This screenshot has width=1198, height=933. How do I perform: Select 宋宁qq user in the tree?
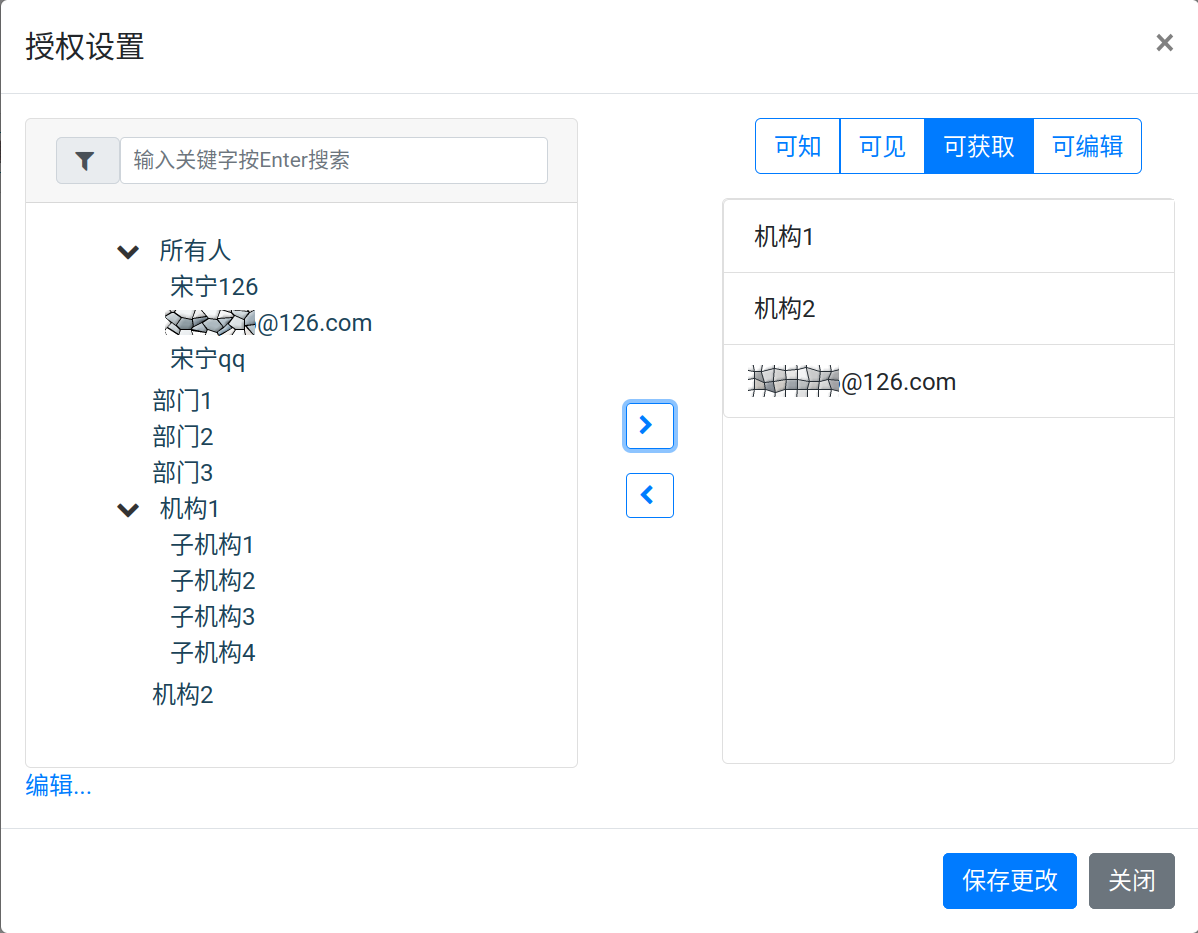[208, 359]
